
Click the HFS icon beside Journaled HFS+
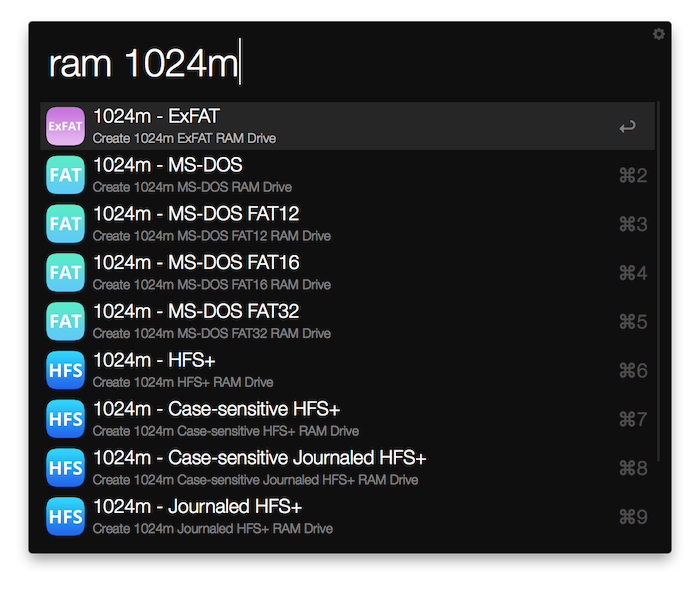65,516
